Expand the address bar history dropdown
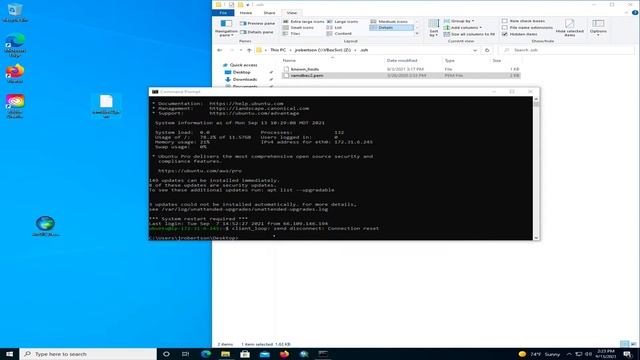Screen dimensions: 640x360 click(x=475, y=50)
